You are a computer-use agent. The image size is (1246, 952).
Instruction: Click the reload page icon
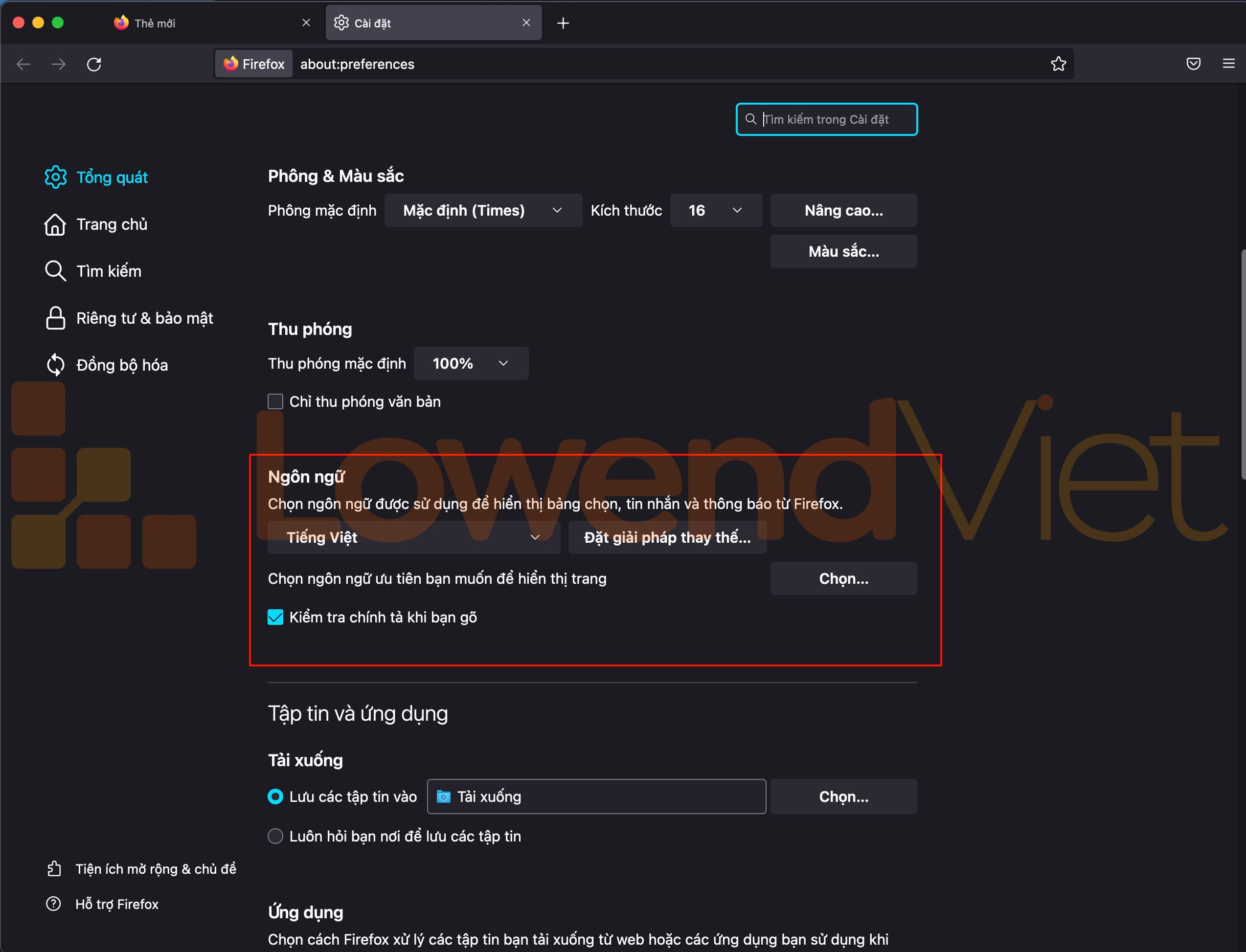click(94, 64)
